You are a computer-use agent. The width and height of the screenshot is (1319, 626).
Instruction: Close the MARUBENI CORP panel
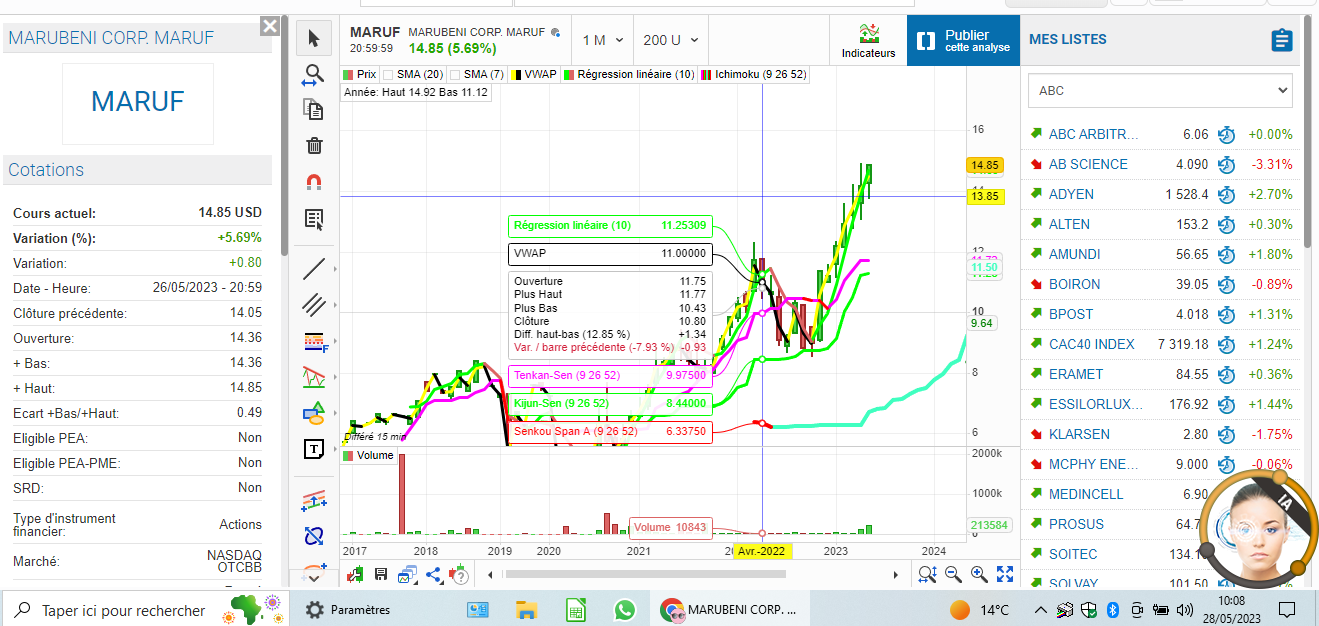coord(269,26)
